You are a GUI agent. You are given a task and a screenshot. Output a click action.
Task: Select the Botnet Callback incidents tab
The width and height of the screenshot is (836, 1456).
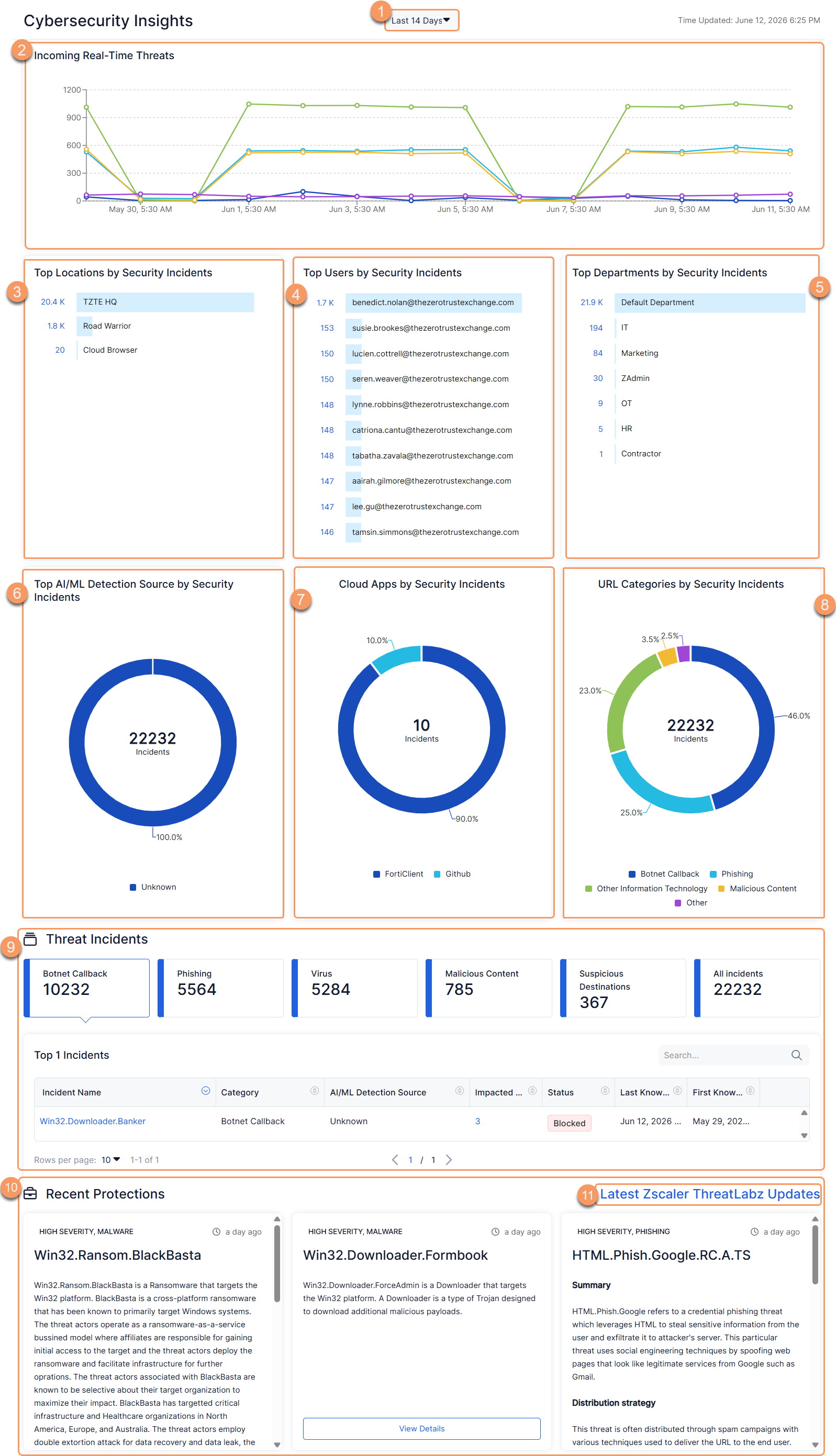coord(87,988)
